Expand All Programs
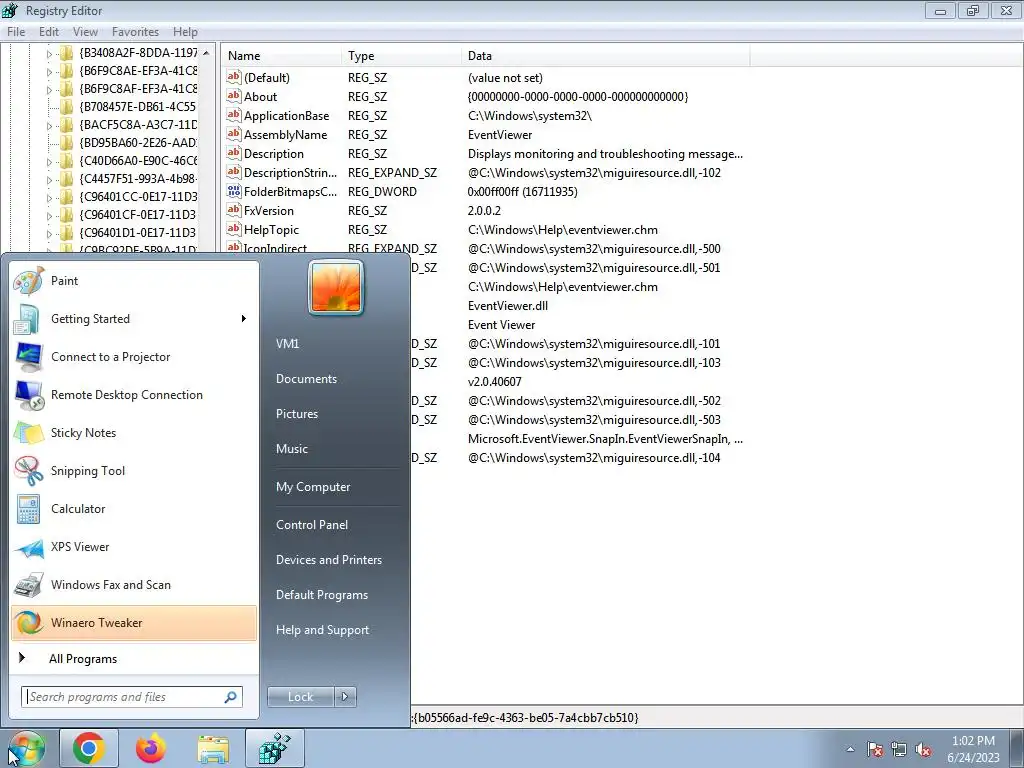1024x768 pixels. [134, 659]
